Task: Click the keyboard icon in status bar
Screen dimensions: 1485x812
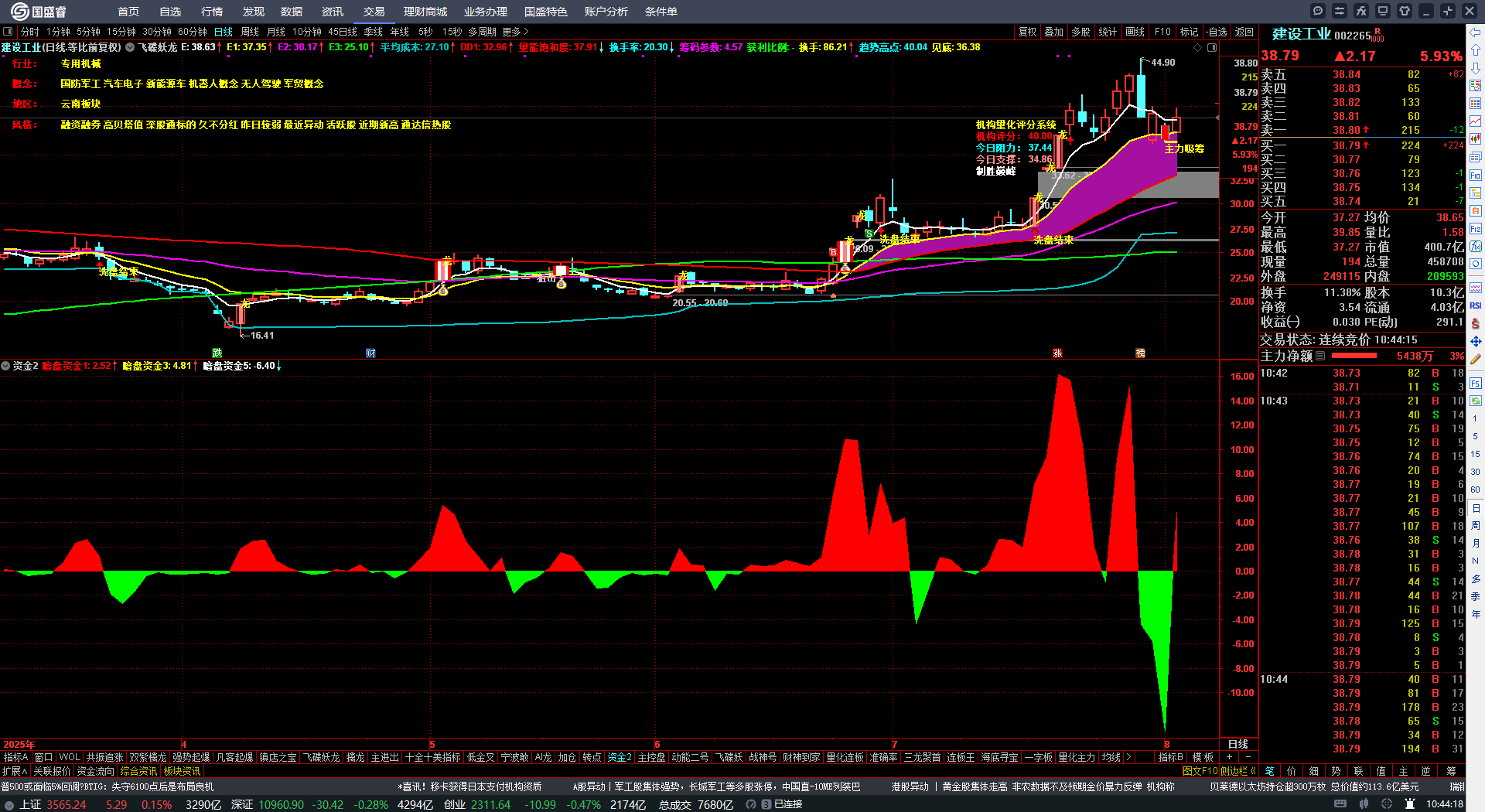Action: pyautogui.click(x=1340, y=804)
